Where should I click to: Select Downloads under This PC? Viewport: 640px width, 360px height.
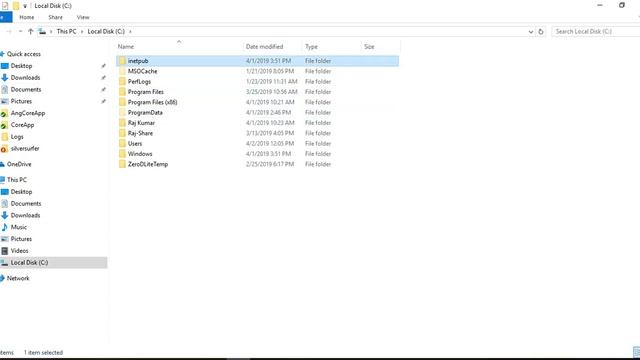pos(25,215)
